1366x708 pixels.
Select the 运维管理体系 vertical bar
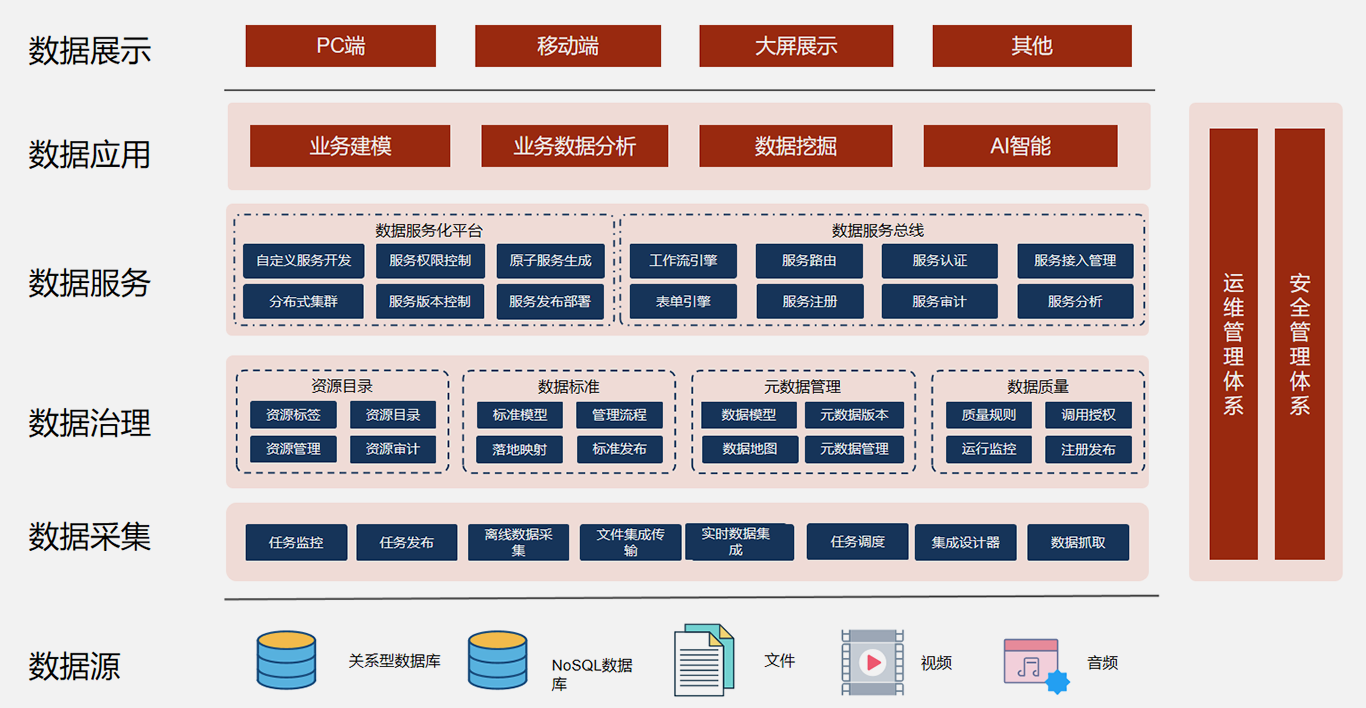(1233, 344)
